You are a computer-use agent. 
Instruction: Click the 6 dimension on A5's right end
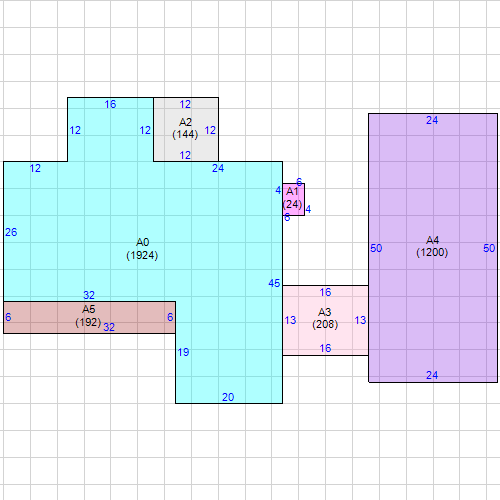pyautogui.click(x=170, y=317)
